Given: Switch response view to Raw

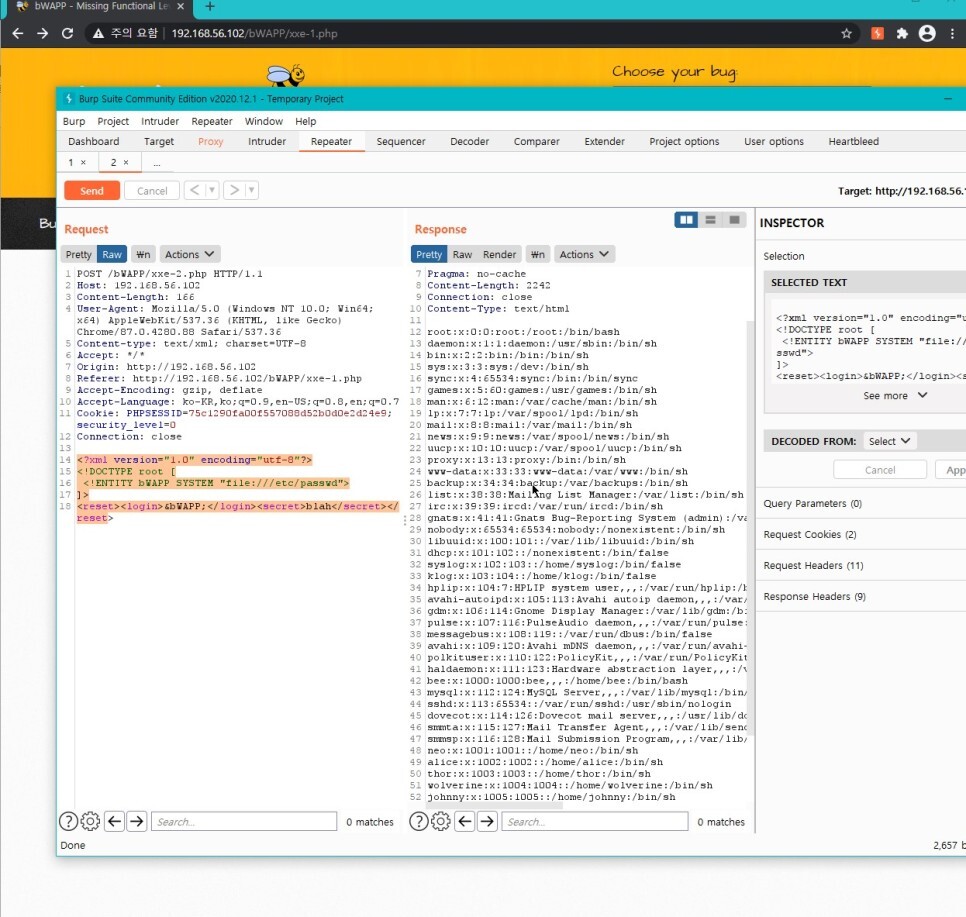Looking at the screenshot, I should (462, 255).
